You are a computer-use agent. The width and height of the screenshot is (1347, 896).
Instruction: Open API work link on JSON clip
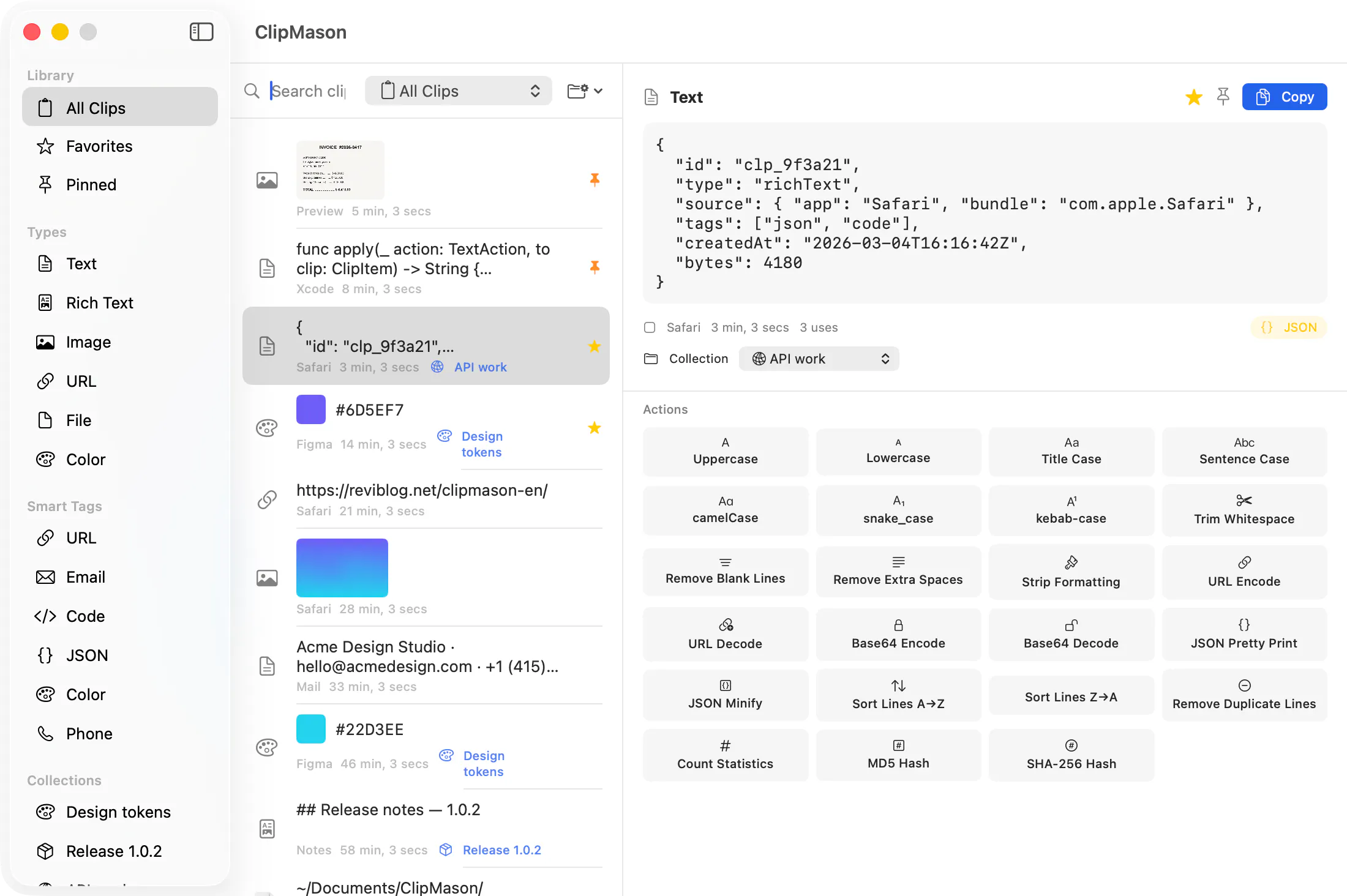tap(480, 367)
